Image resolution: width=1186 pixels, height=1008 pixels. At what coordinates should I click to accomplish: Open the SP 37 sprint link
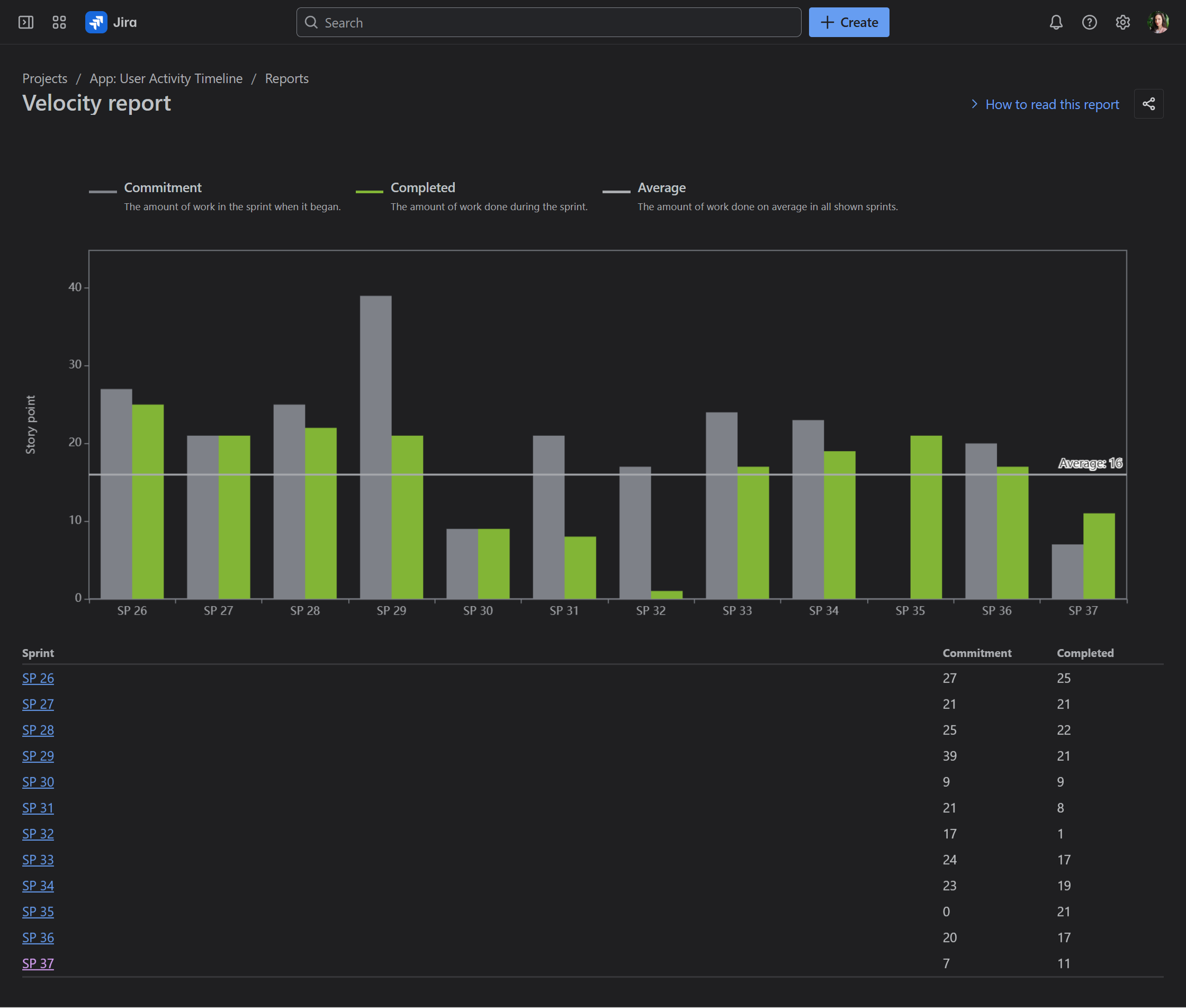tap(38, 964)
